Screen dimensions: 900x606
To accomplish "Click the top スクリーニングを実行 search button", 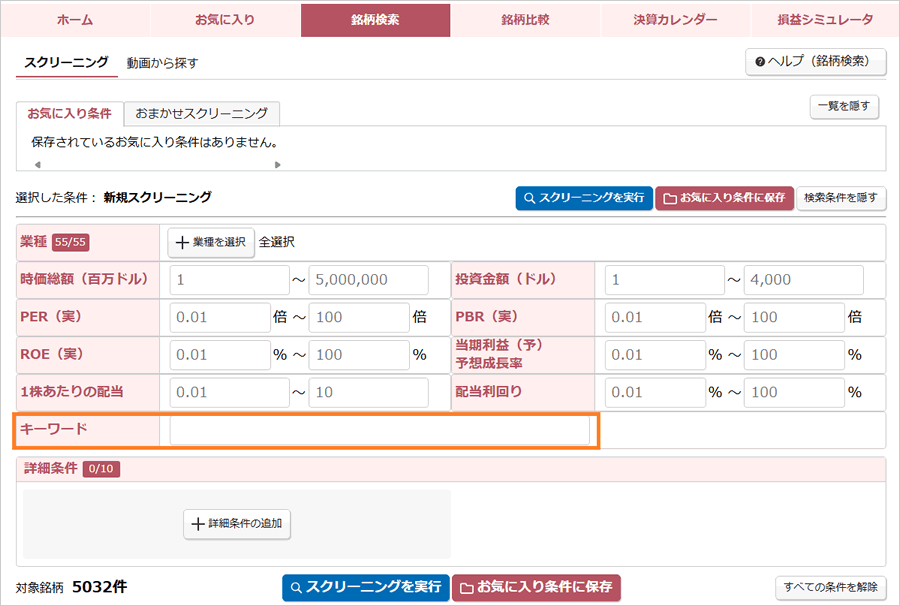I will (585, 198).
